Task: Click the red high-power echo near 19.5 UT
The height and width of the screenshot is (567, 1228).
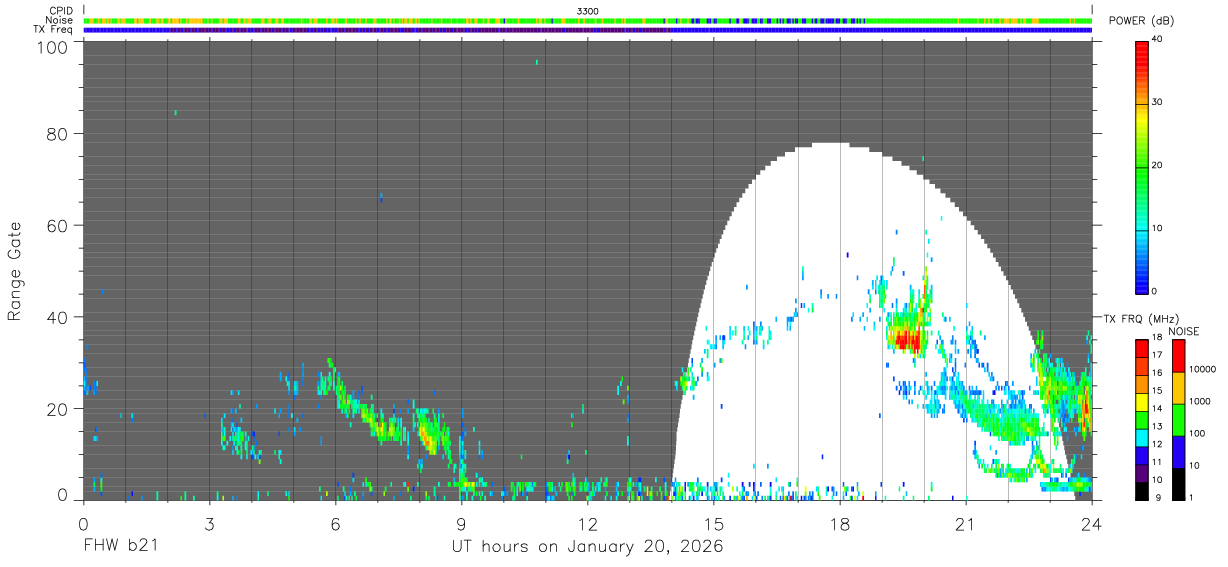Action: pyautogui.click(x=907, y=341)
